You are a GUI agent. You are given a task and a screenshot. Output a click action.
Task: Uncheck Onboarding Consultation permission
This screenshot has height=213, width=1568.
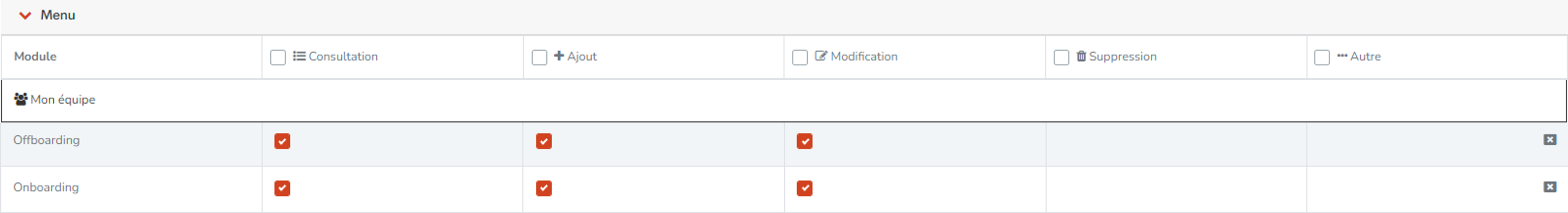[x=282, y=188]
